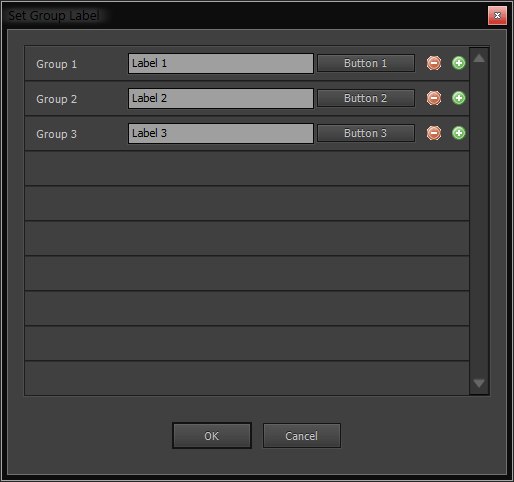Remove Group 2 with red minus icon
The image size is (514, 482).
tap(434, 98)
